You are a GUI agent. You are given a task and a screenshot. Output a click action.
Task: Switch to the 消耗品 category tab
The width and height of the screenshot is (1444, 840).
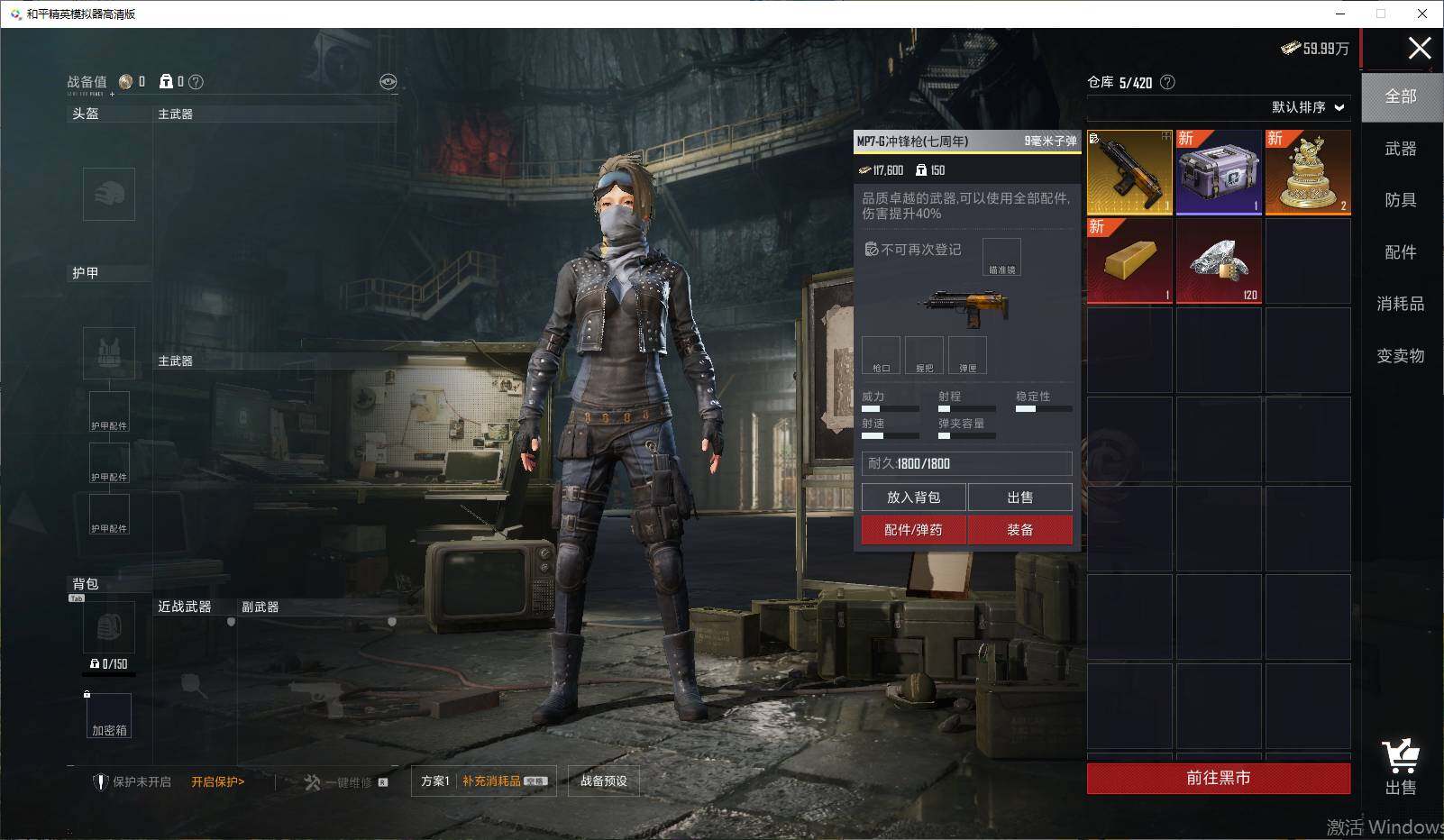pos(1401,304)
